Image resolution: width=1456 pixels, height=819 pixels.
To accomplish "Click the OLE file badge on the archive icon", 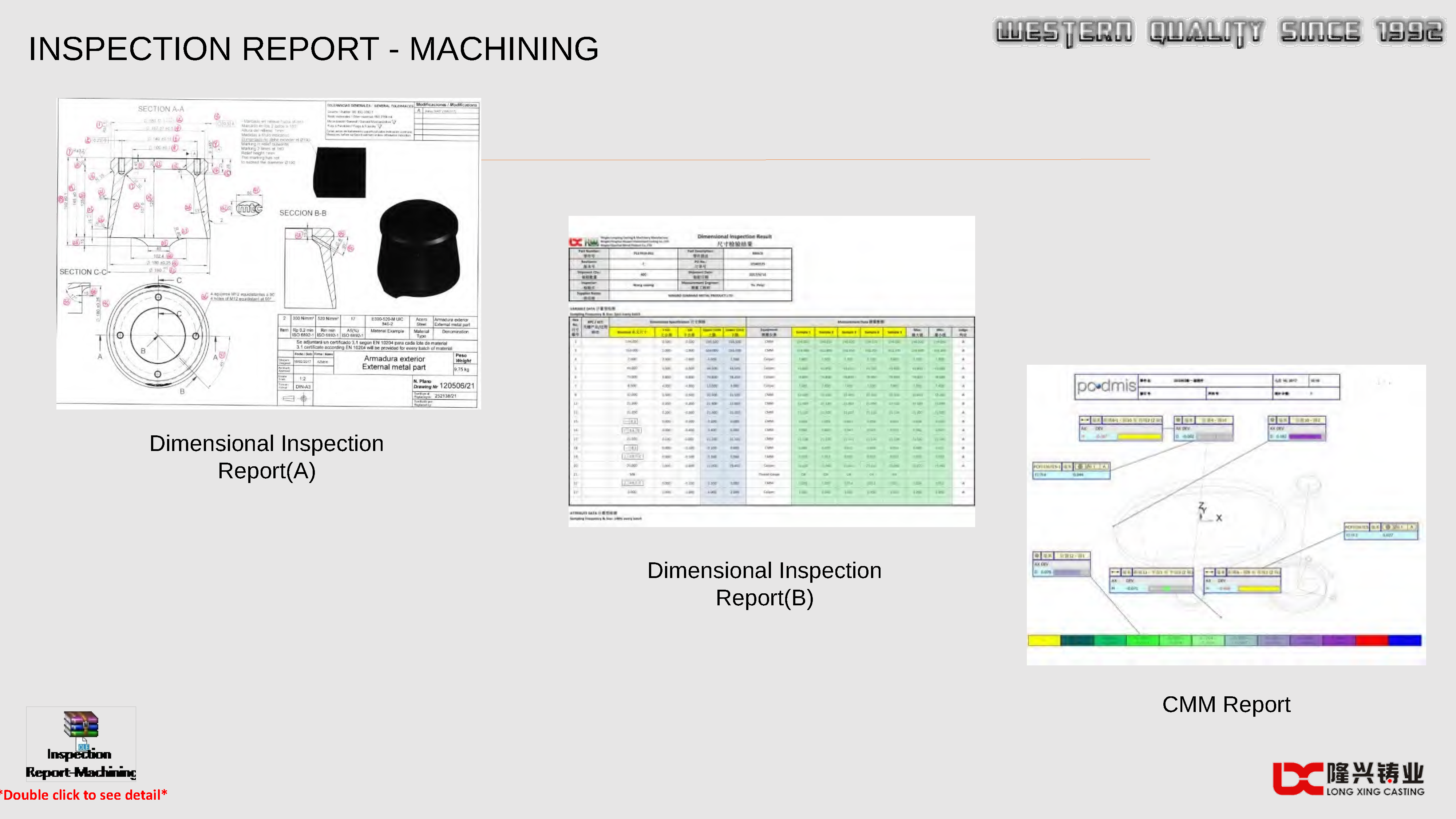I will point(84,747).
